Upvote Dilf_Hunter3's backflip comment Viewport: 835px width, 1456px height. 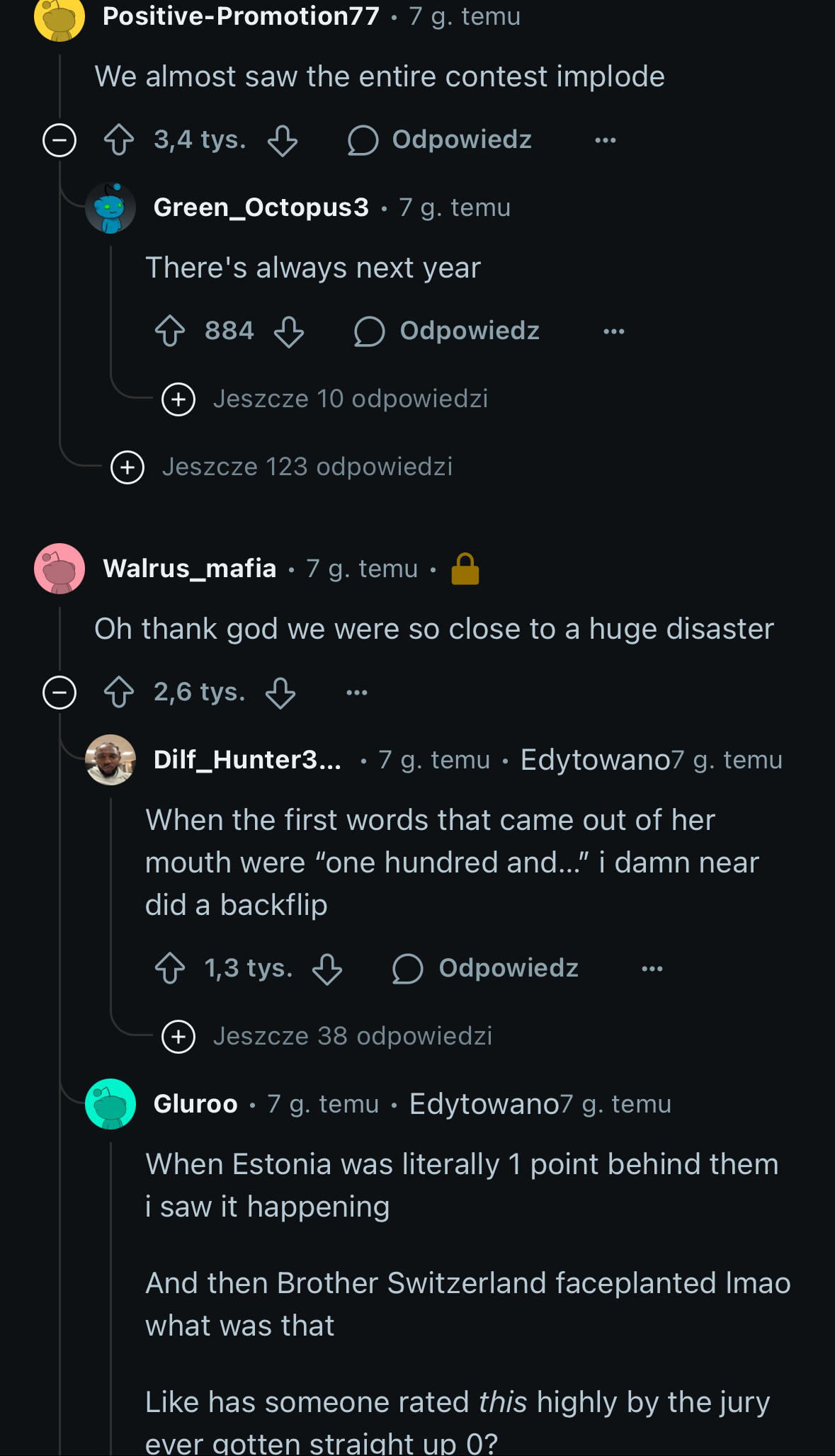tap(170, 969)
